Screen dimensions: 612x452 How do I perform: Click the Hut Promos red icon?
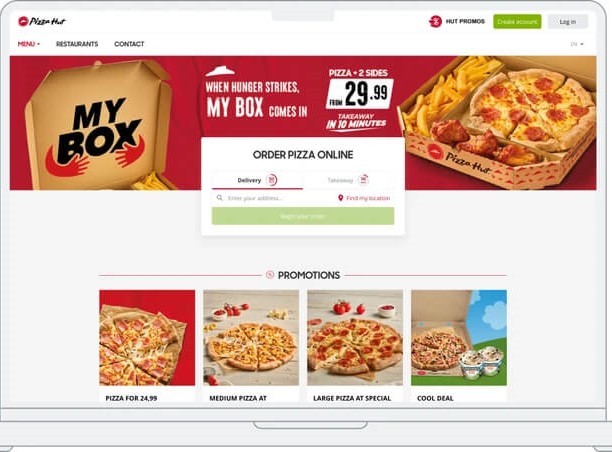(x=435, y=21)
